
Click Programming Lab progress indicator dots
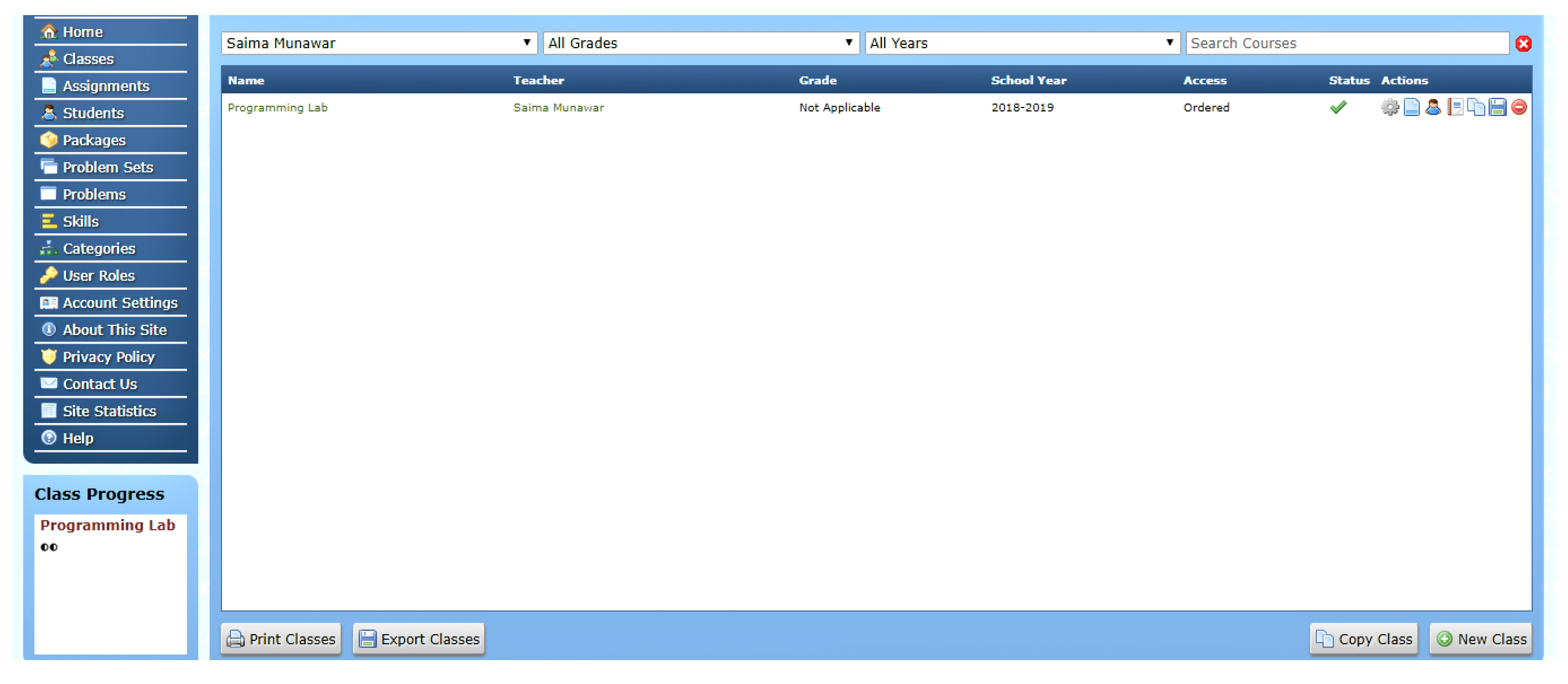(x=49, y=547)
